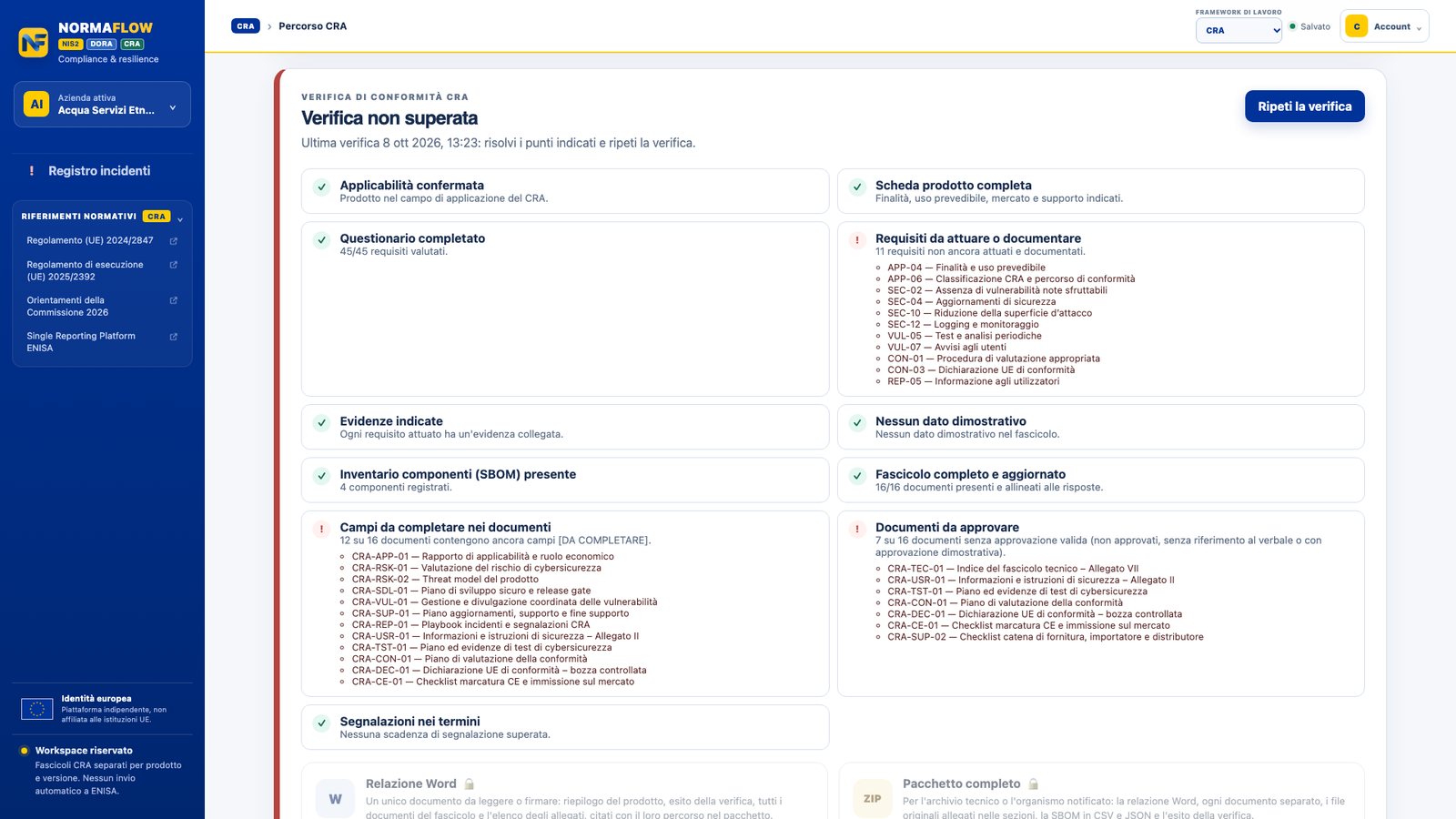Click the Acqua Servizi company avatar icon
1456x819 pixels.
(36, 104)
